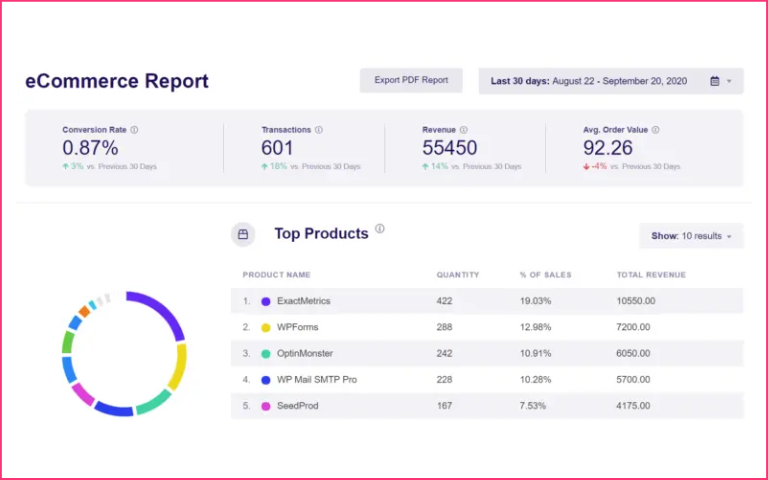Click the orange donut chart segment

tap(84, 312)
